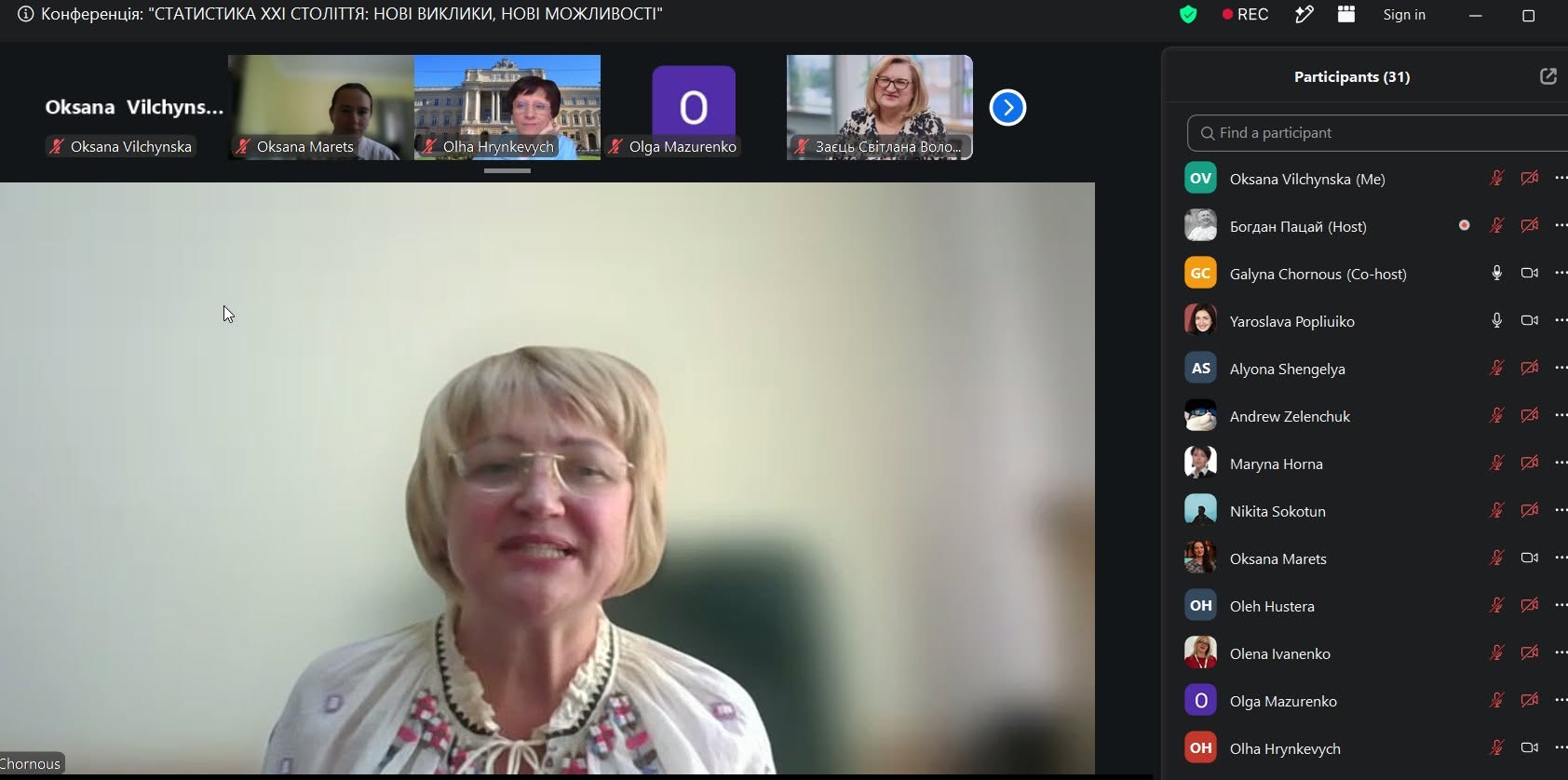Click muted mic icon of Alyona Shengelya
Viewport: 1568px width, 780px height.
point(1496,368)
